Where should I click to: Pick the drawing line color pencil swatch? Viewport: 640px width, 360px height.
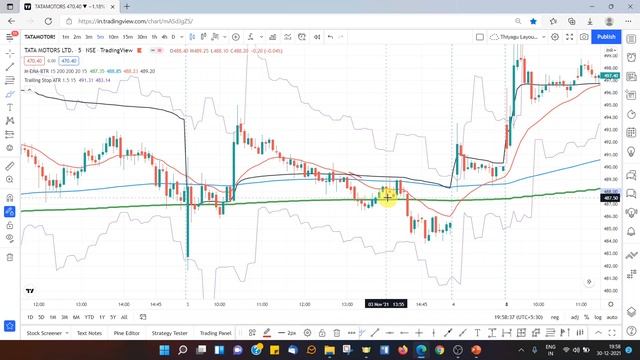point(267,333)
